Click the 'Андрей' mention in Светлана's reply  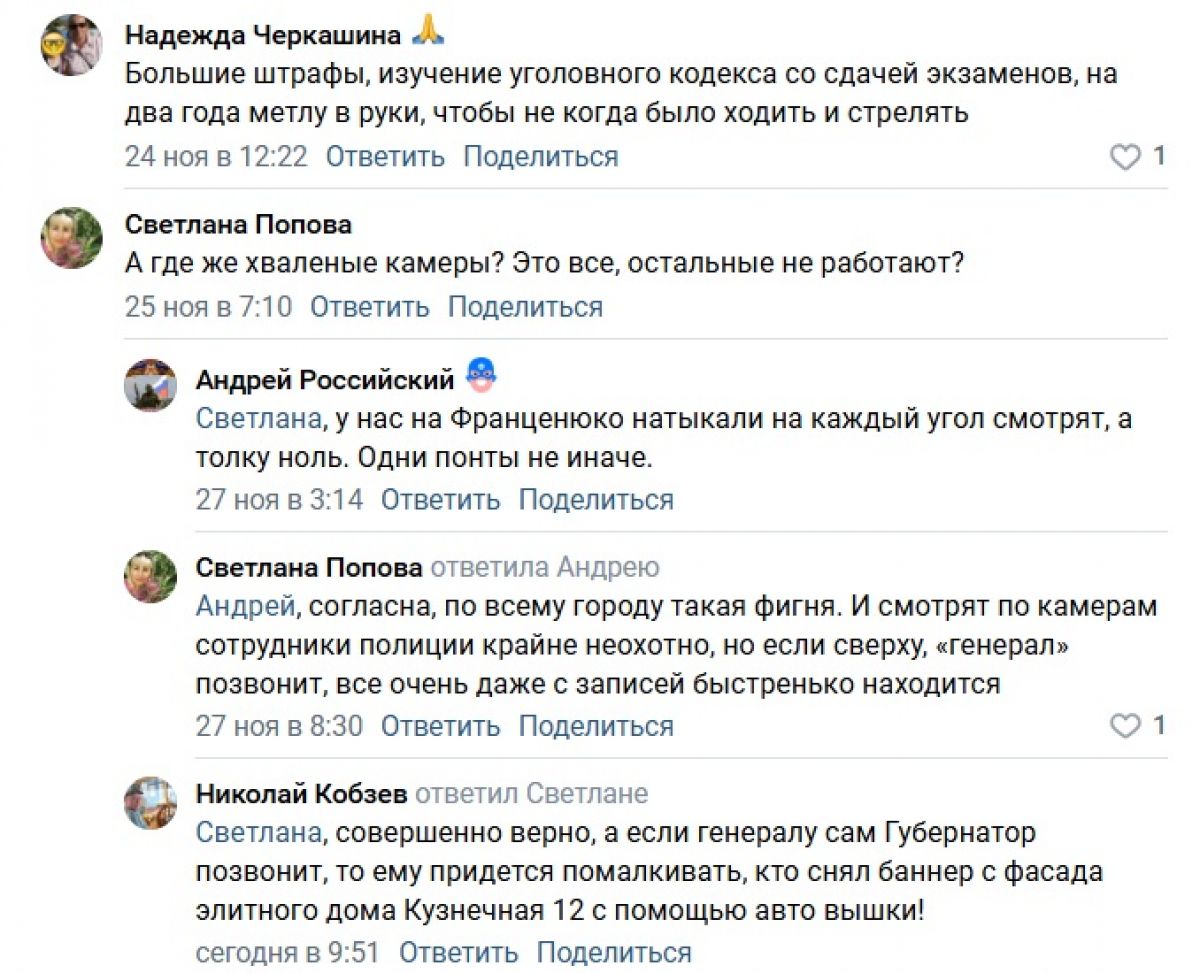click(244, 606)
